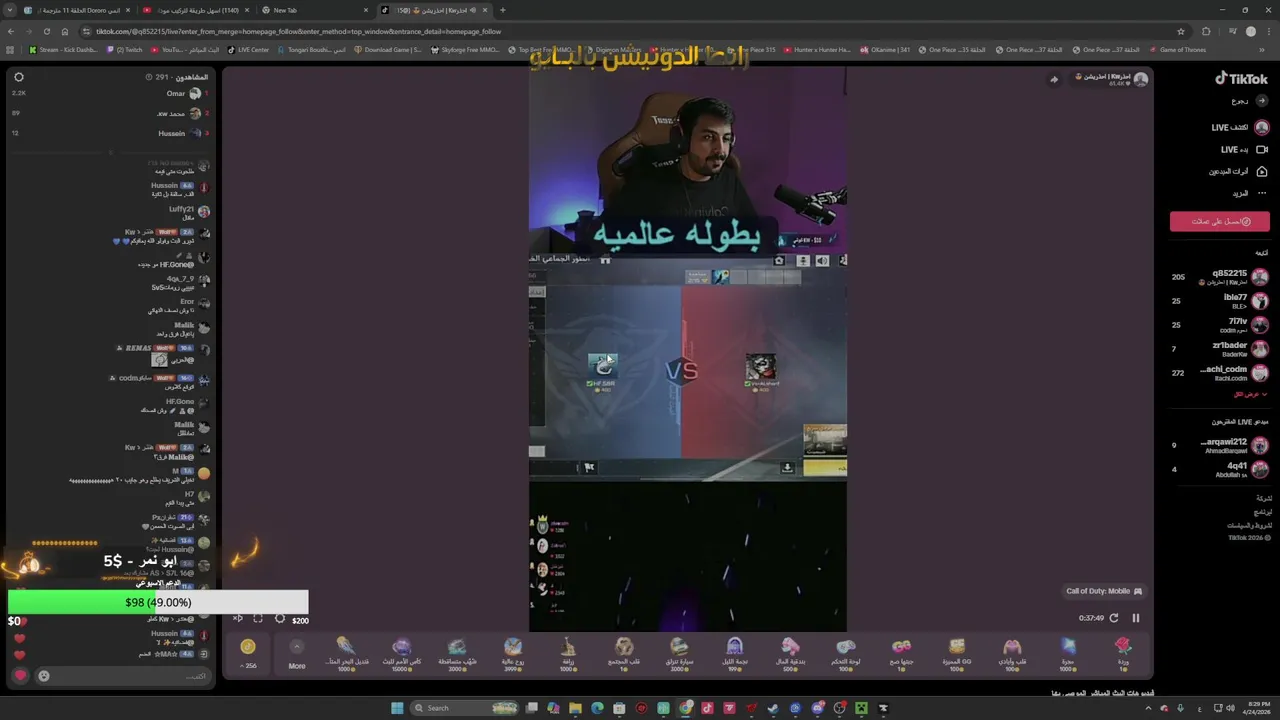Open top viewer Hussein's profile
The height and width of the screenshot is (720, 1280).
pyautogui.click(x=181, y=133)
